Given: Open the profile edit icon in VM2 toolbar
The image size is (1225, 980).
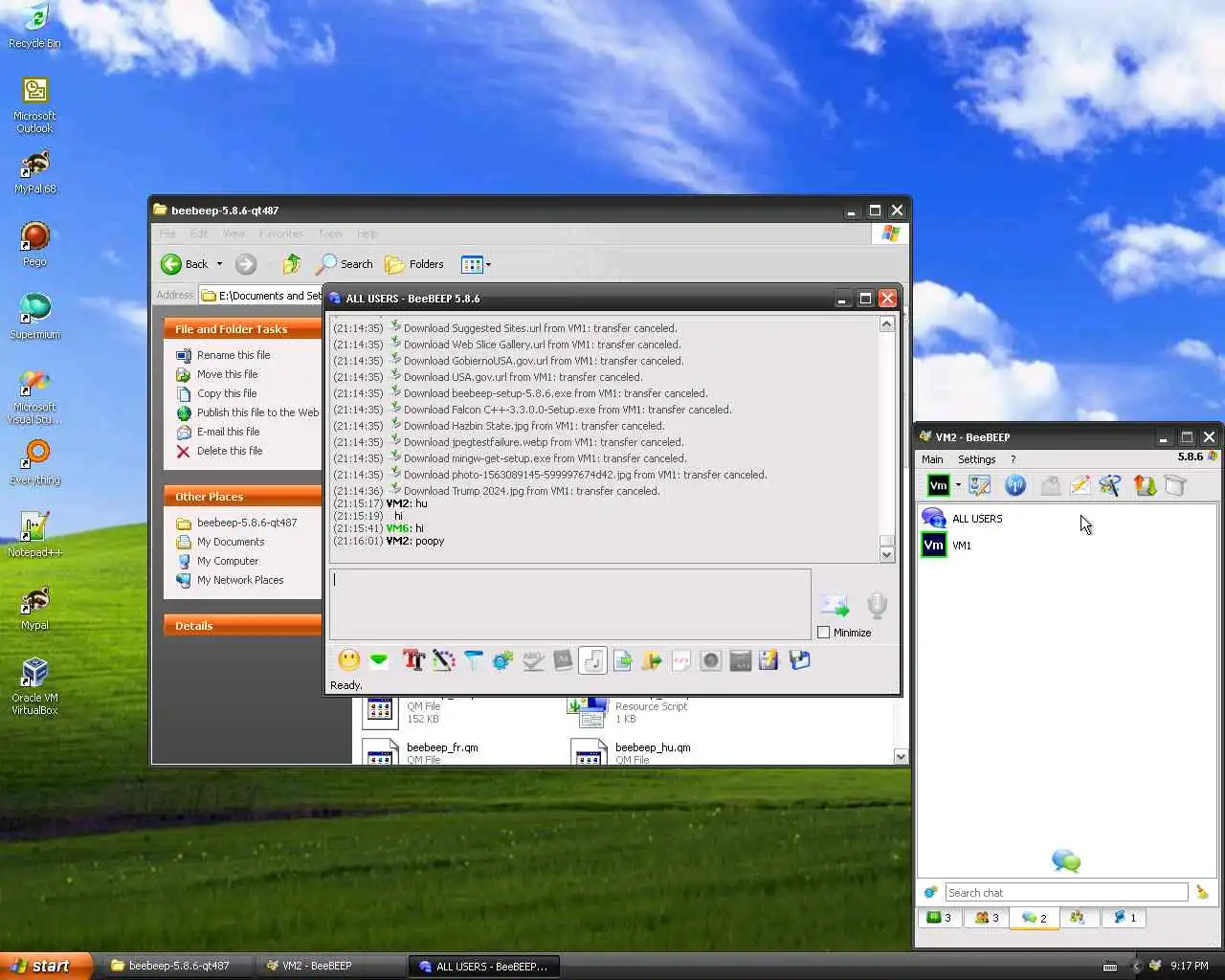Looking at the screenshot, I should point(979,485).
